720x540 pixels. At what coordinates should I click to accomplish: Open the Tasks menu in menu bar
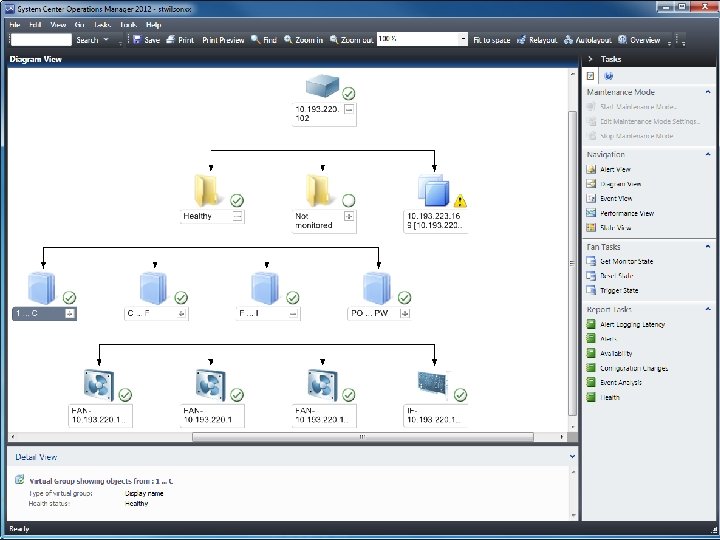102,25
